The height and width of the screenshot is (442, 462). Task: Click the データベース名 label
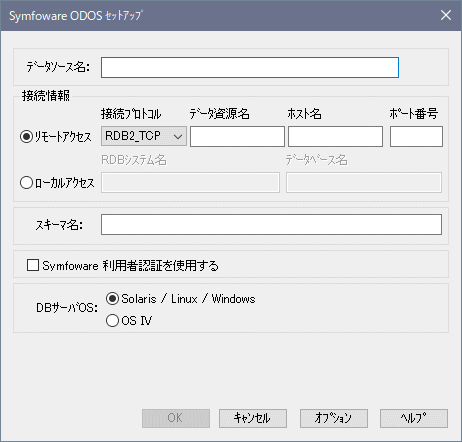tap(316, 160)
